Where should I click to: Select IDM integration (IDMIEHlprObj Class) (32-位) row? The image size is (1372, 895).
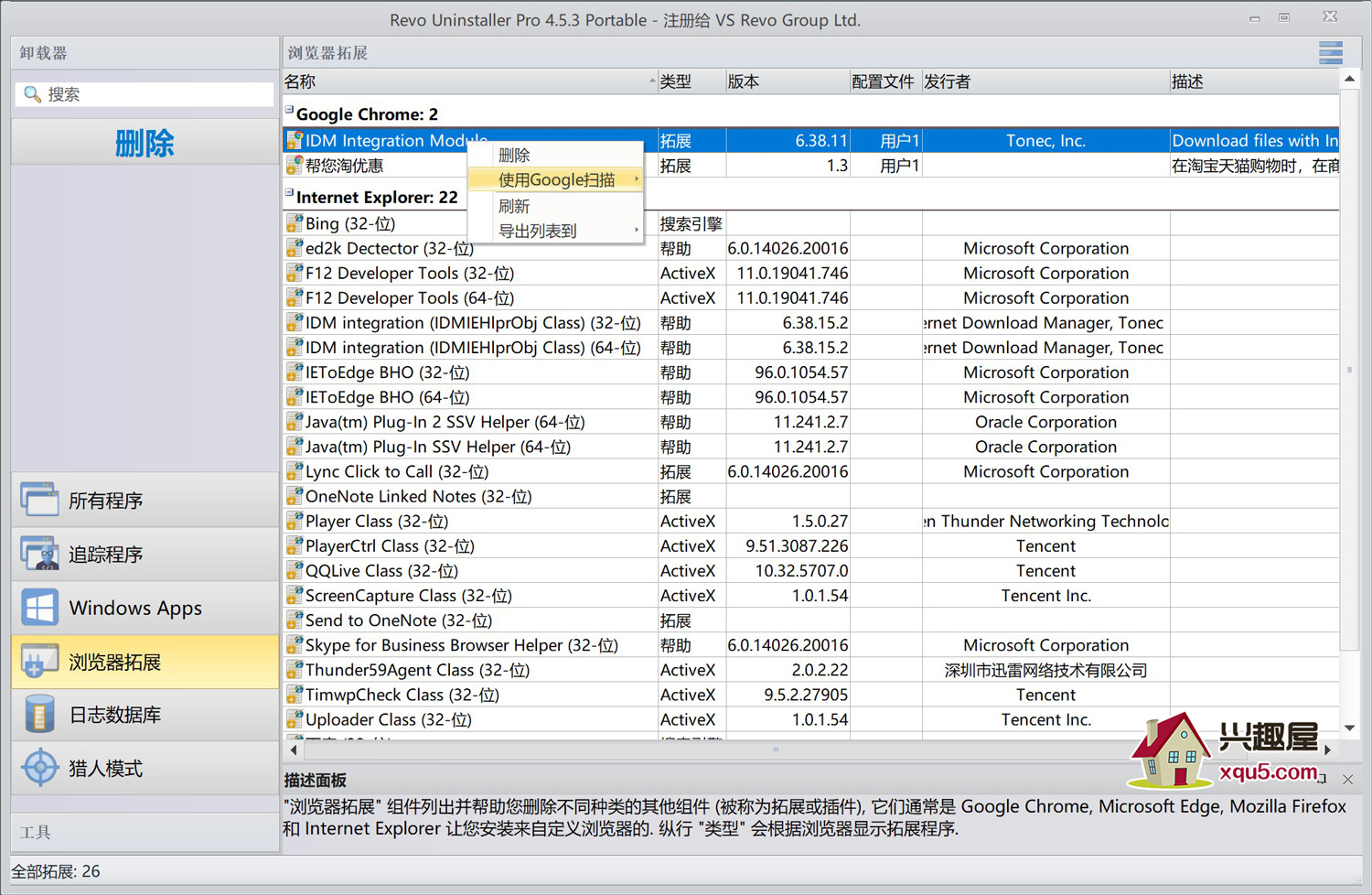(810, 323)
